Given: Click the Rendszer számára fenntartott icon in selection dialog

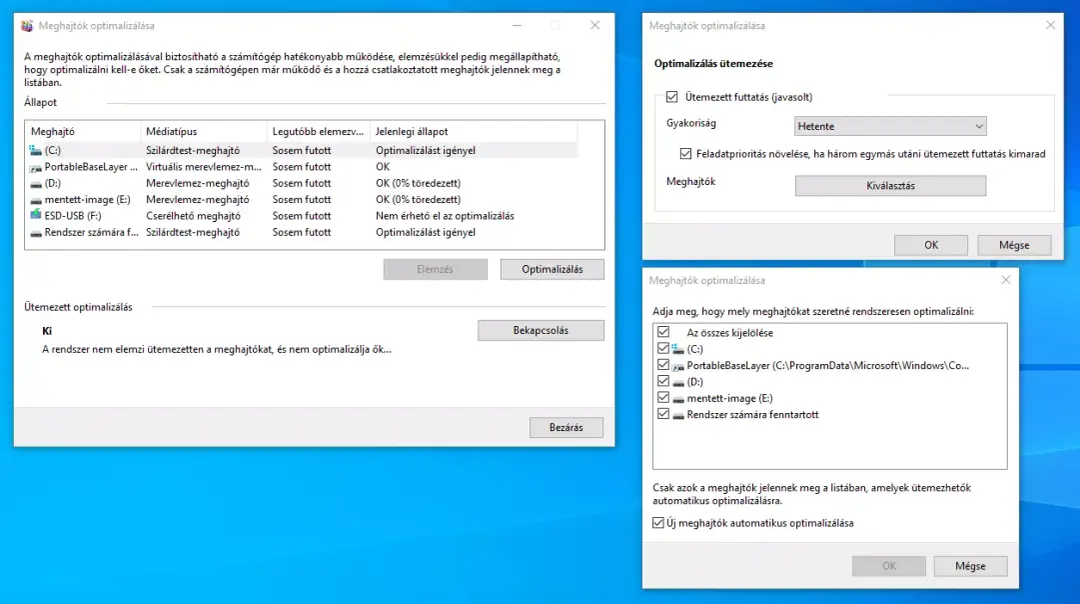Looking at the screenshot, I should point(678,415).
